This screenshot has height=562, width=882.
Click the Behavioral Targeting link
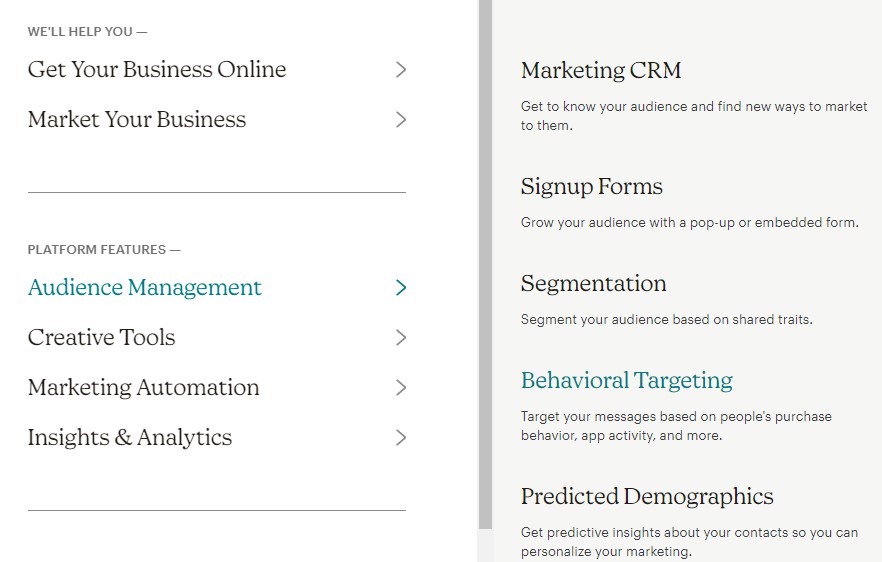point(627,380)
